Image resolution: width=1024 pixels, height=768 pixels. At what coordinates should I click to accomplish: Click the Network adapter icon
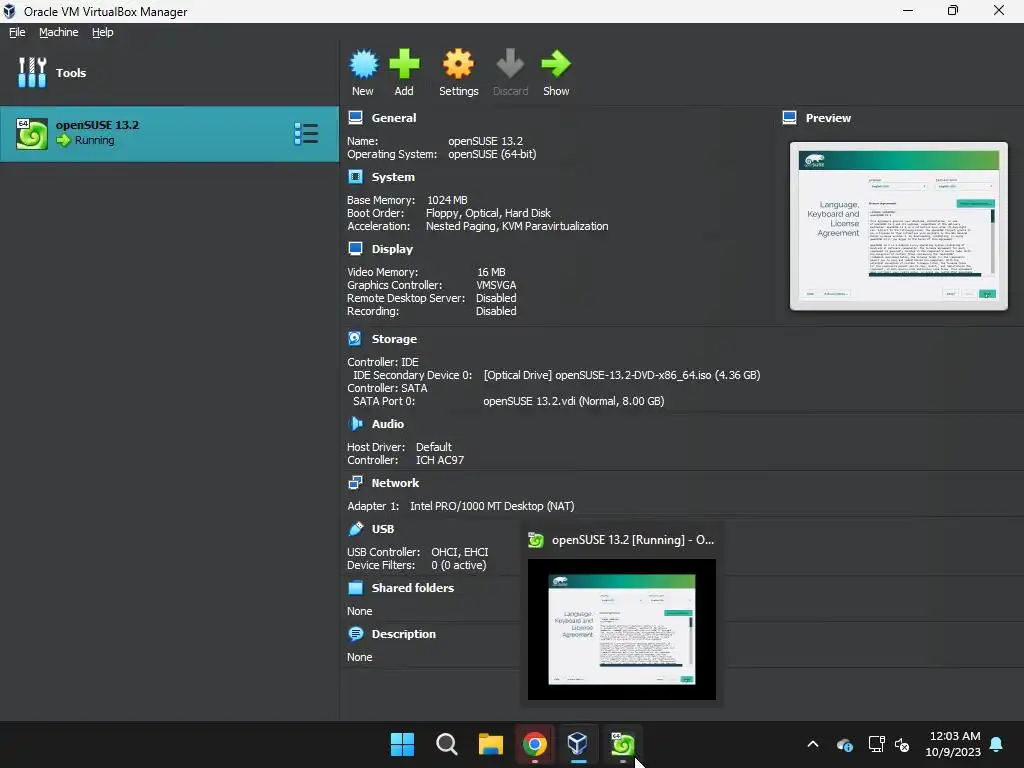(x=355, y=483)
